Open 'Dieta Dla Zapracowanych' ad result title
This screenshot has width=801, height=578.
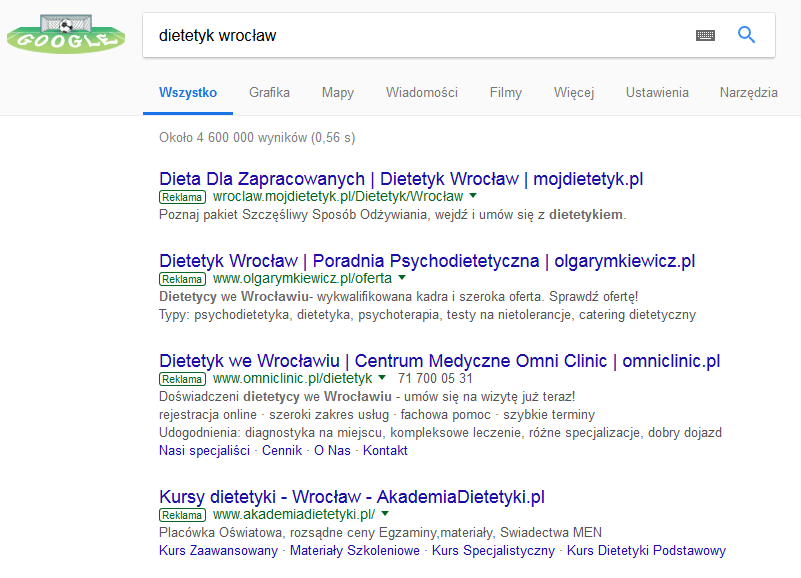pyautogui.click(x=401, y=179)
